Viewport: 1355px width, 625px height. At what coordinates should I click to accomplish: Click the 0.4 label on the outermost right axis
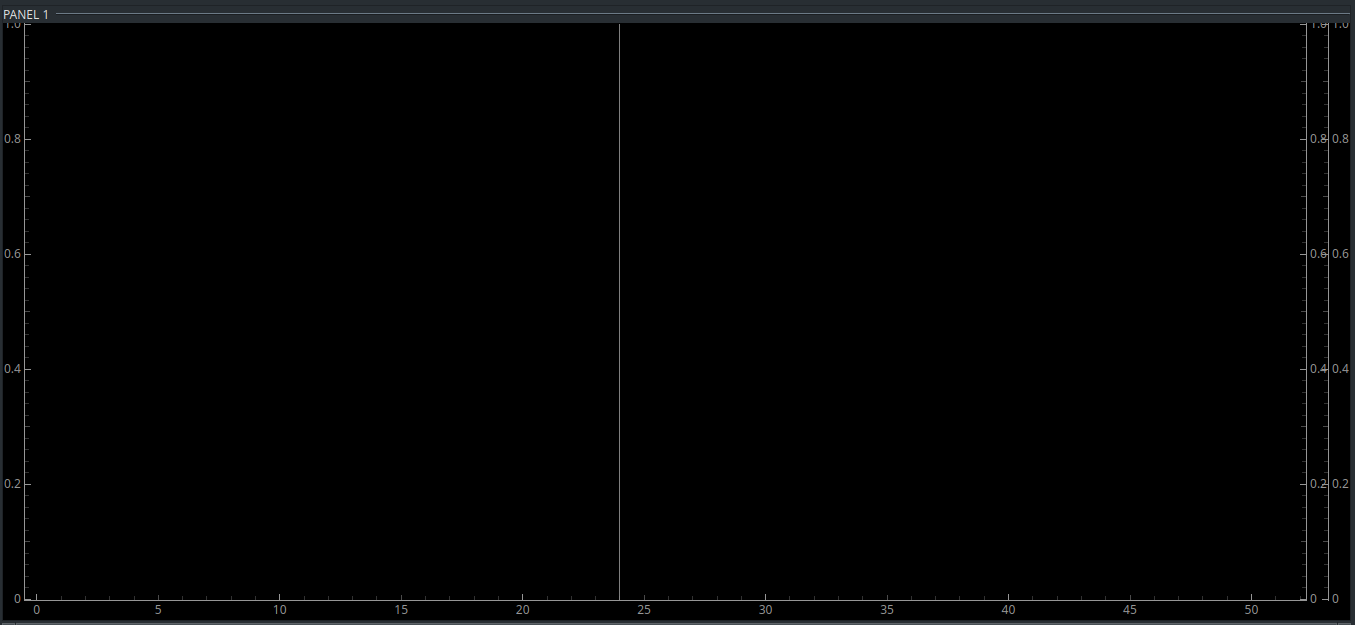pyautogui.click(x=1343, y=369)
